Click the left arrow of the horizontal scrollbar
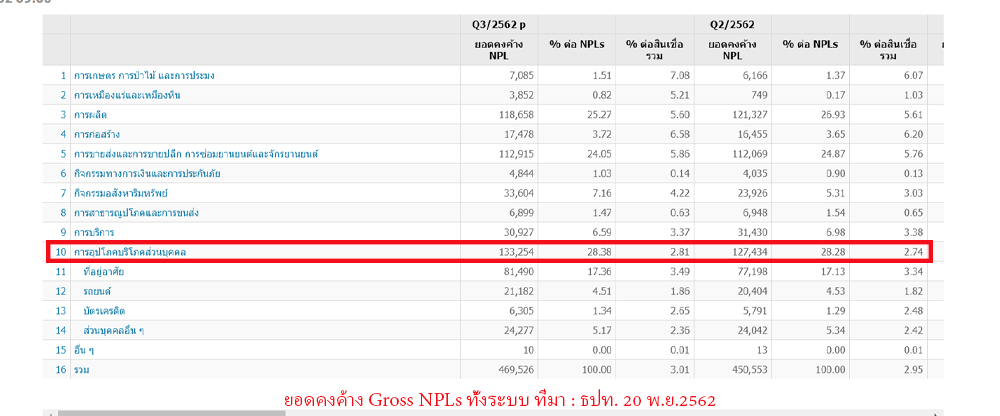Image resolution: width=1000 pixels, height=416 pixels. point(50,412)
